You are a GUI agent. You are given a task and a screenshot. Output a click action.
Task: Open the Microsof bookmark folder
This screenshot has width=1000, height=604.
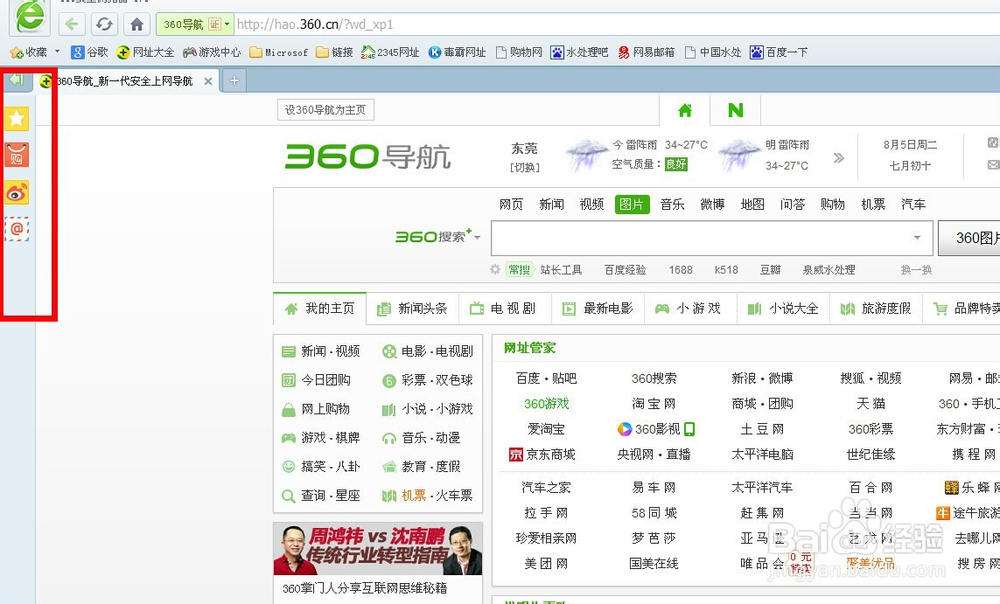point(279,52)
